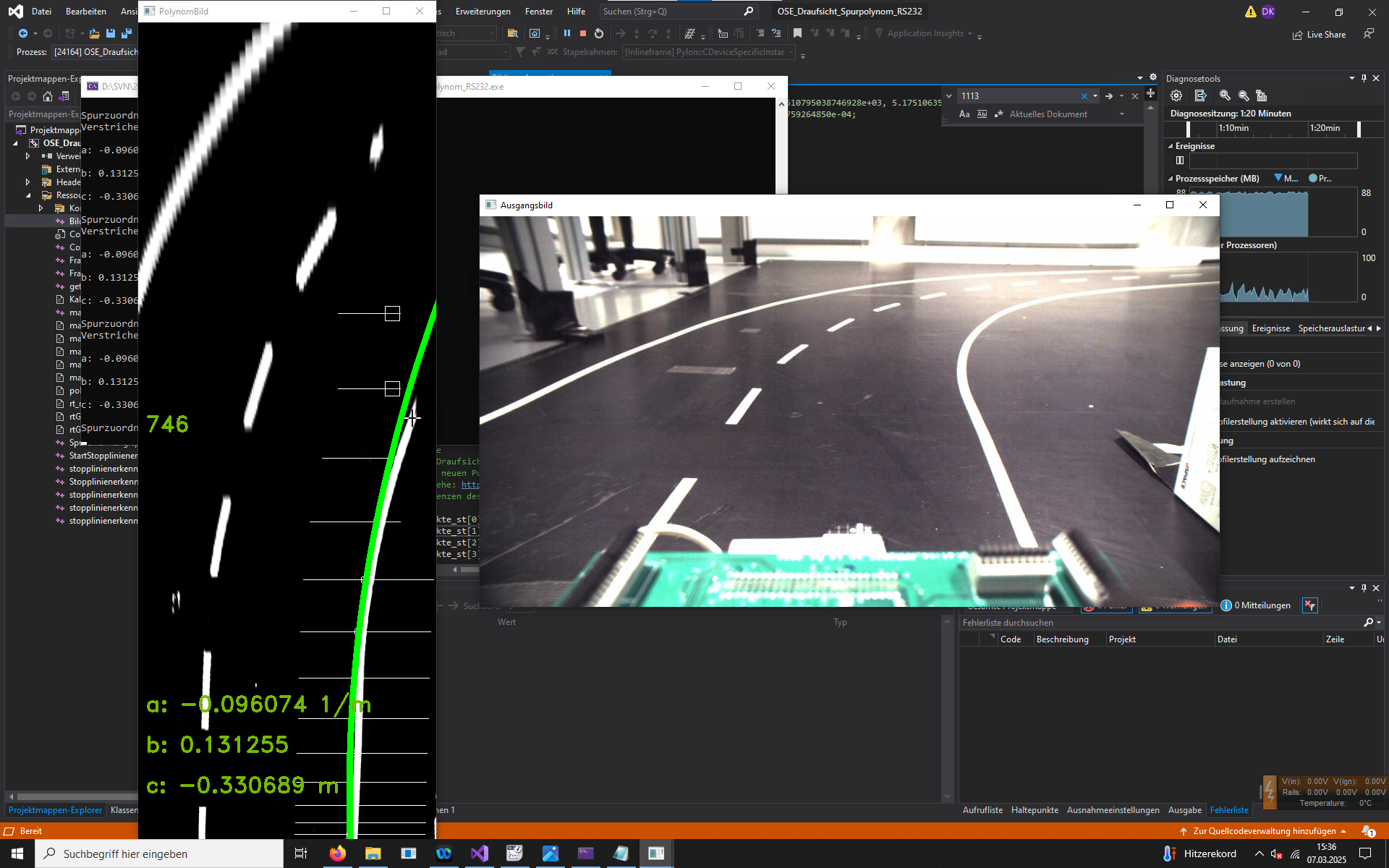Click the bookmark icon in toolbar
This screenshot has height=868, width=1389.
(x=797, y=33)
